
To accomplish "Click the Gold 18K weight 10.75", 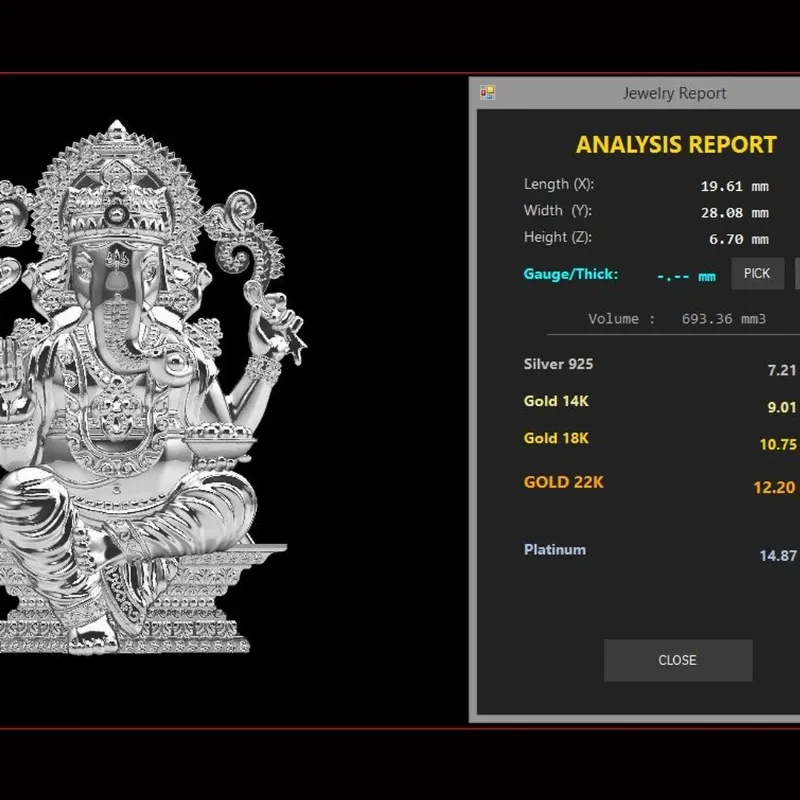I will 778,444.
